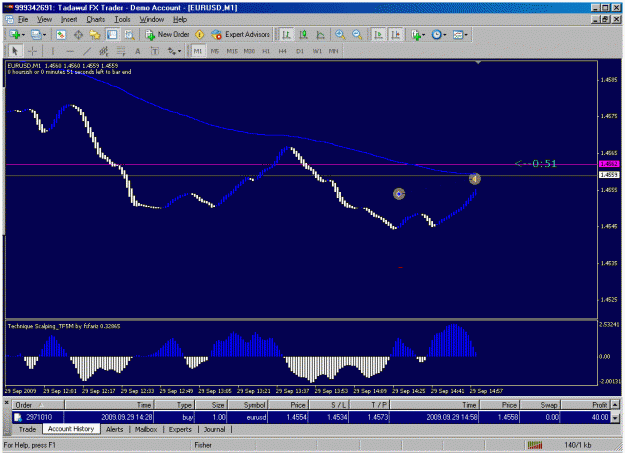The height and width of the screenshot is (453, 625).
Task: Select the Cursor arrow tool
Action: point(15,51)
